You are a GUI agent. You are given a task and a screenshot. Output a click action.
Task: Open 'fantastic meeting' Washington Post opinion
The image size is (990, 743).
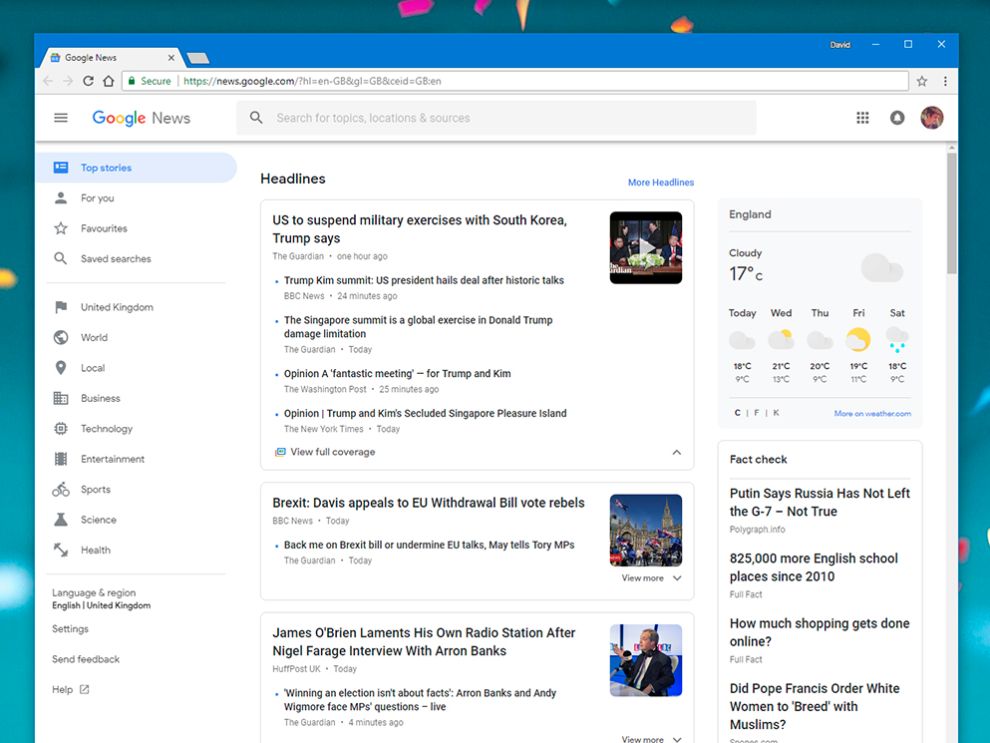coord(397,373)
